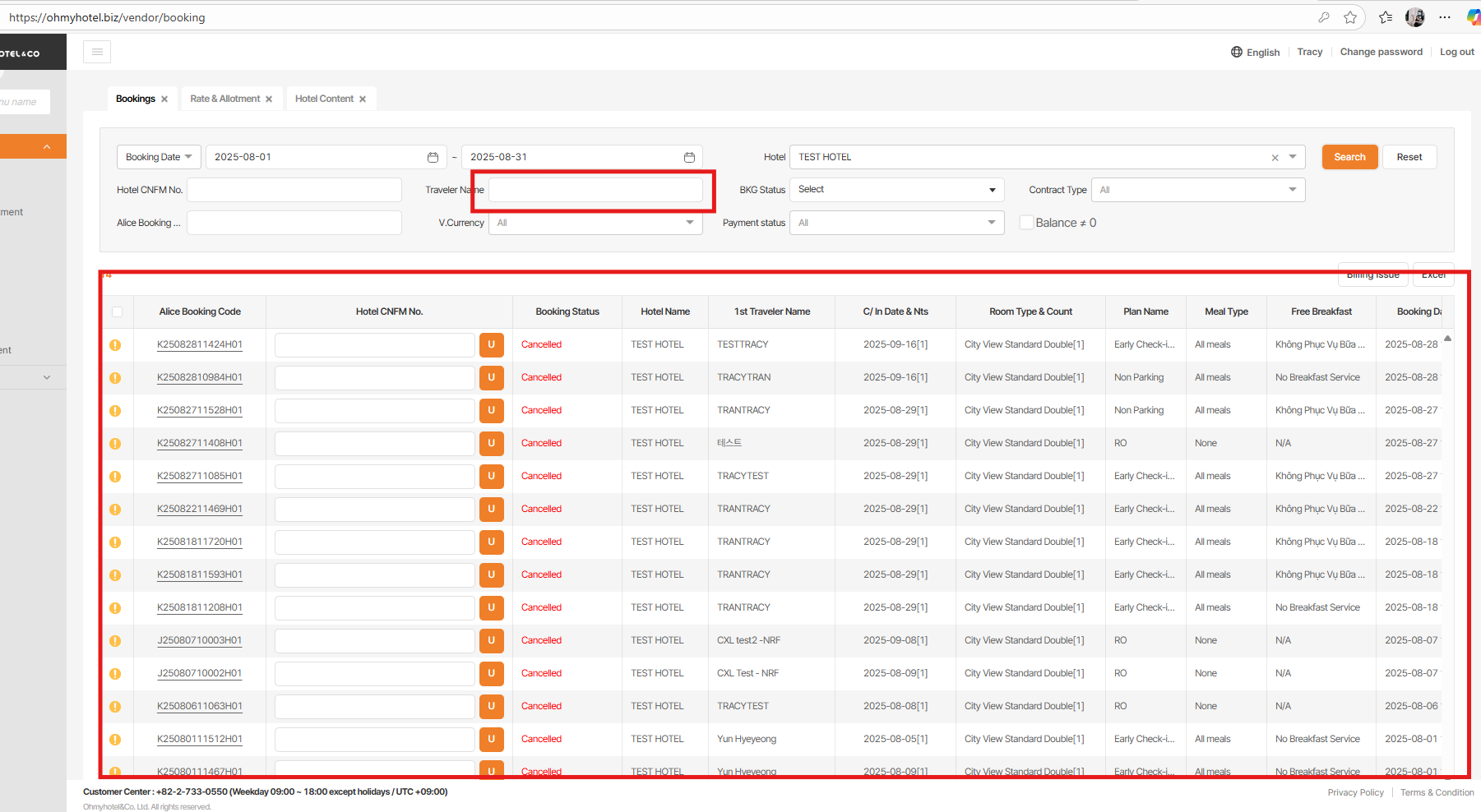
Task: Favorite this page with the star icon
Action: 1350,17
